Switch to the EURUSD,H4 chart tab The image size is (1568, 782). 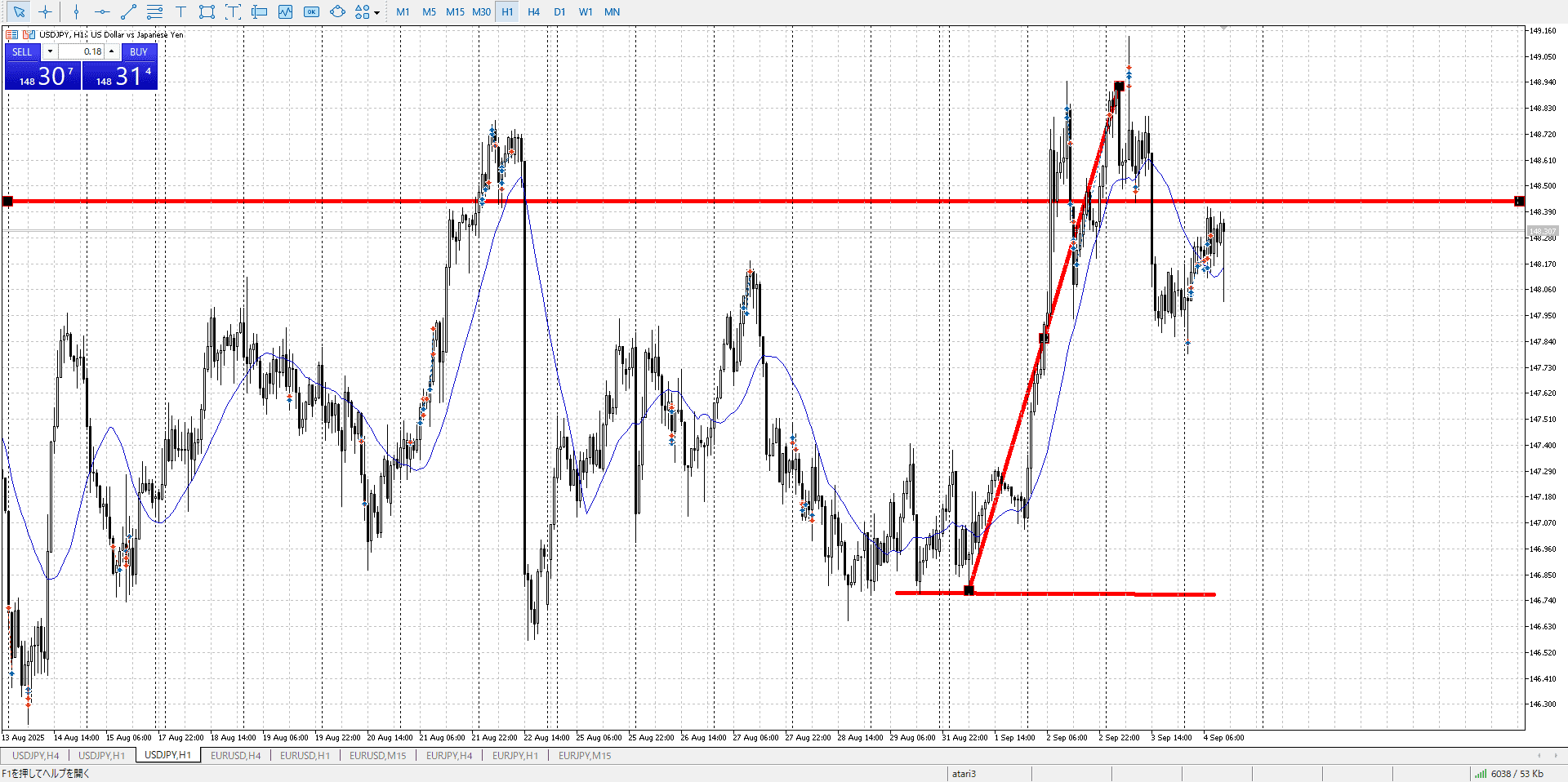click(x=235, y=755)
